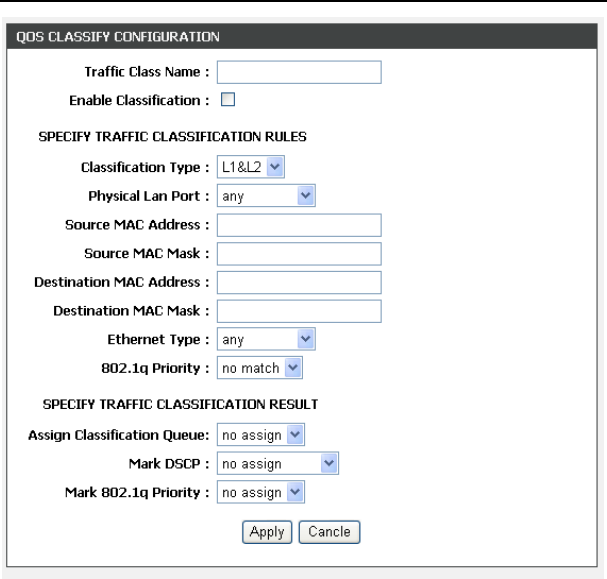Open the Assign Classification Queue dropdown
This screenshot has height=579, width=607.
(261, 435)
